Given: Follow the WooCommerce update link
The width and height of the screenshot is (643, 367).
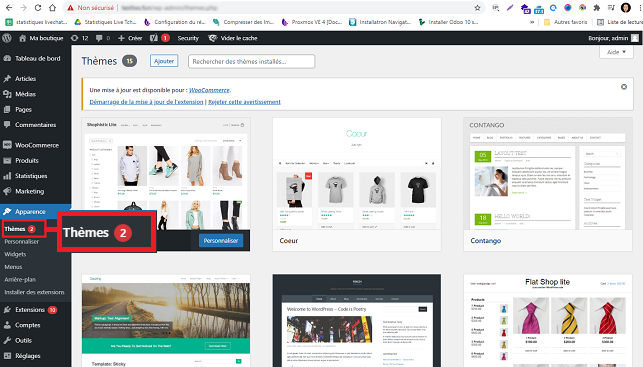Looking at the screenshot, I should 209,90.
